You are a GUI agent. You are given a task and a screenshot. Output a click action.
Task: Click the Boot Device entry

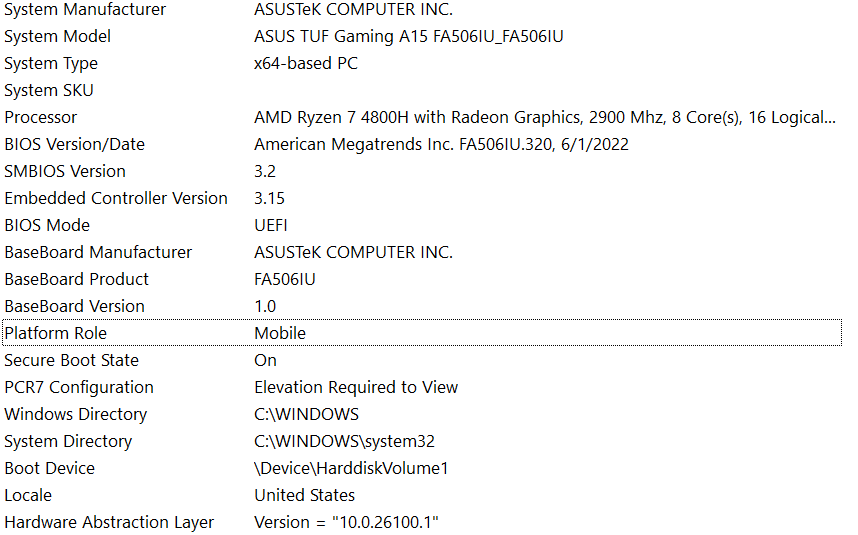point(50,469)
